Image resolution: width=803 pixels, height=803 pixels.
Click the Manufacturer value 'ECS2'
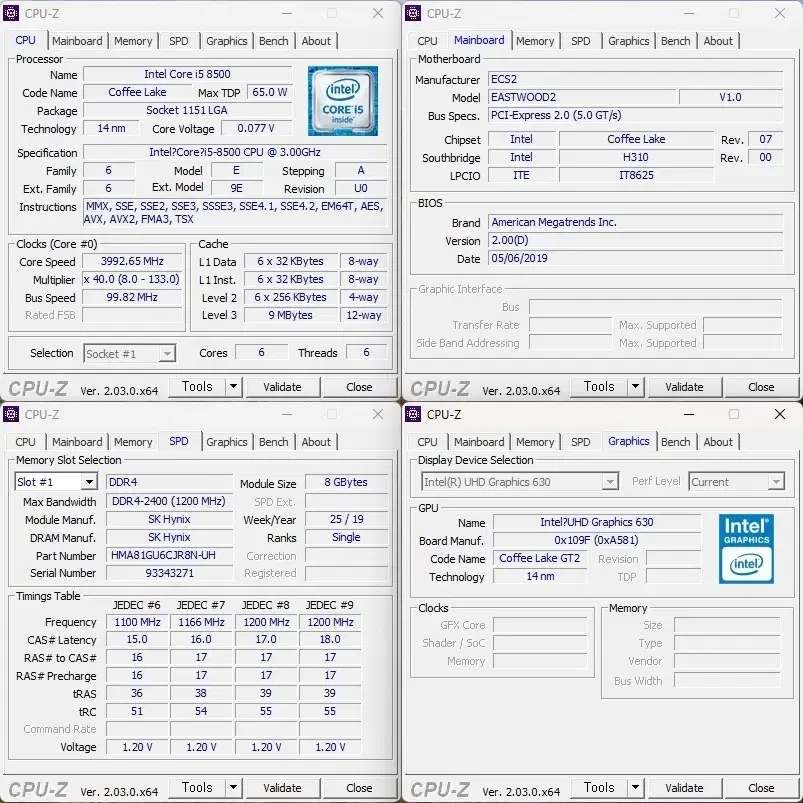point(635,79)
